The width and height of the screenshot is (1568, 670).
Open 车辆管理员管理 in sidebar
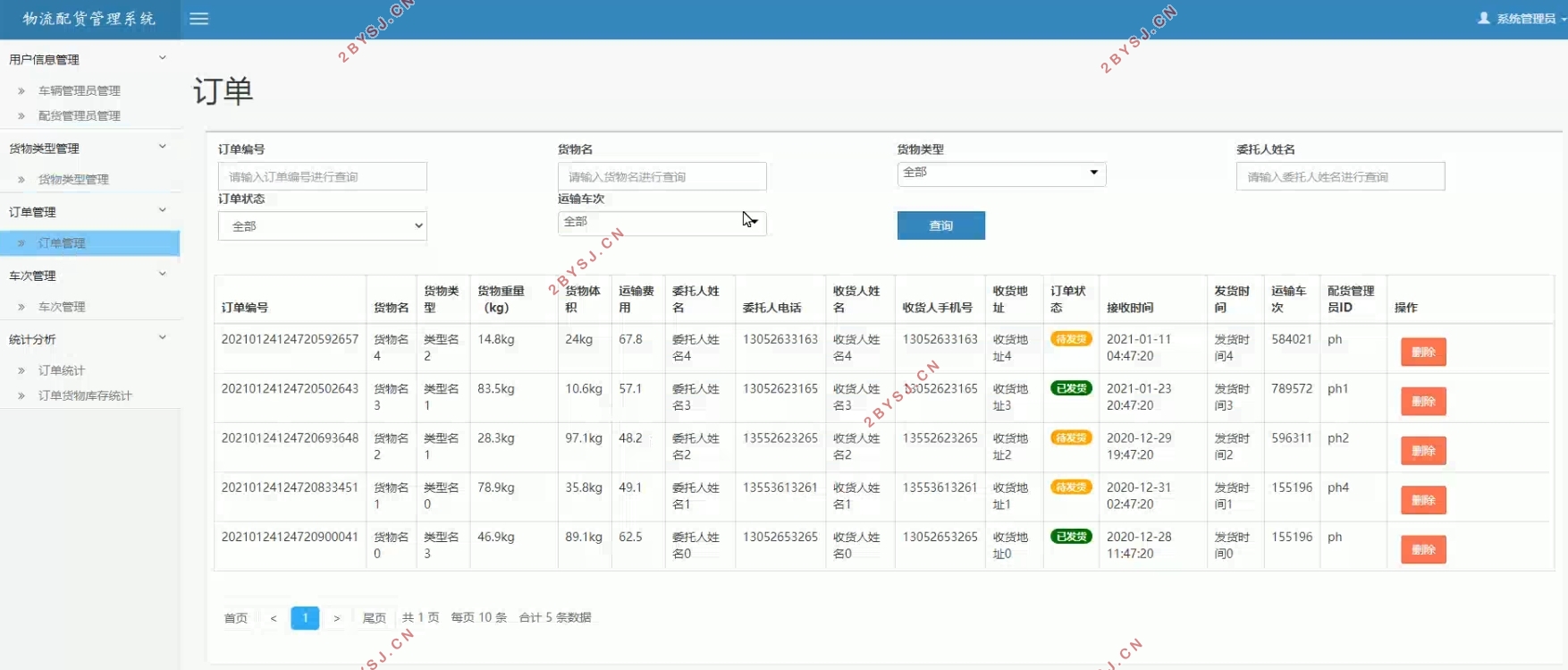pos(79,90)
